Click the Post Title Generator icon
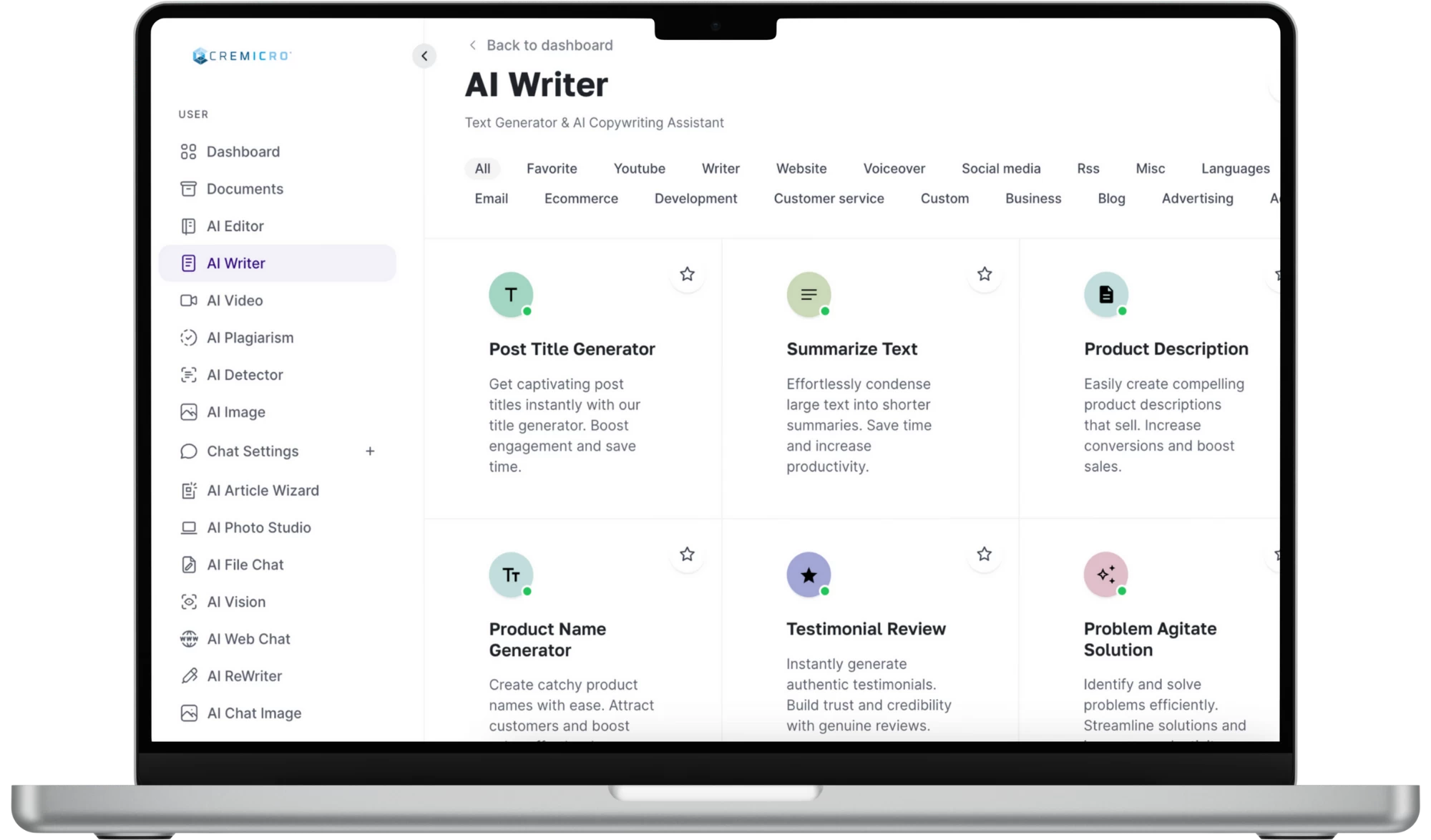1431x840 pixels. (510, 294)
